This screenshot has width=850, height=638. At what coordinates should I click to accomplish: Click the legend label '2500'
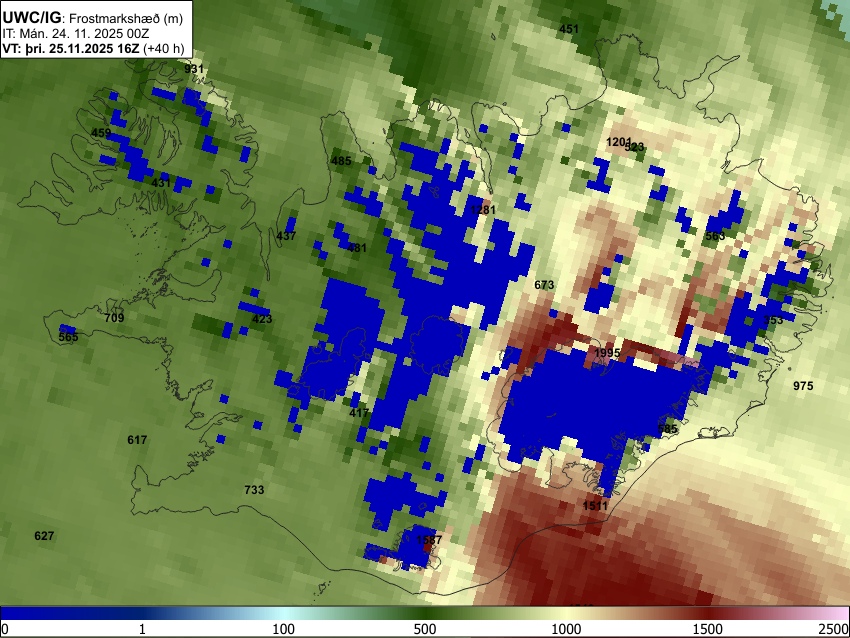(x=834, y=629)
